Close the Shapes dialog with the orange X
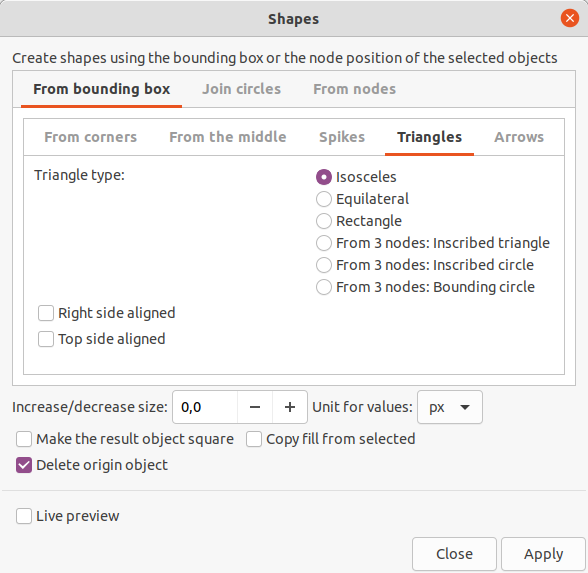 (570, 18)
